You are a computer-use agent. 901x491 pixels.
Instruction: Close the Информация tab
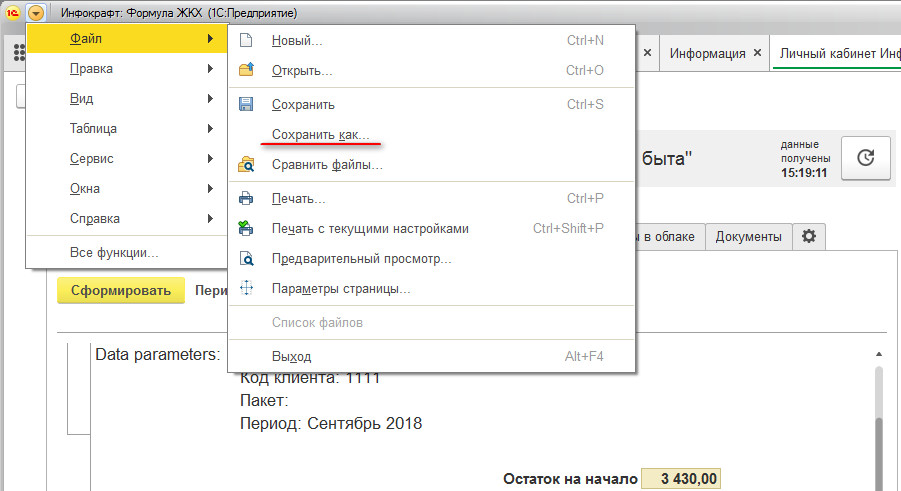757,53
